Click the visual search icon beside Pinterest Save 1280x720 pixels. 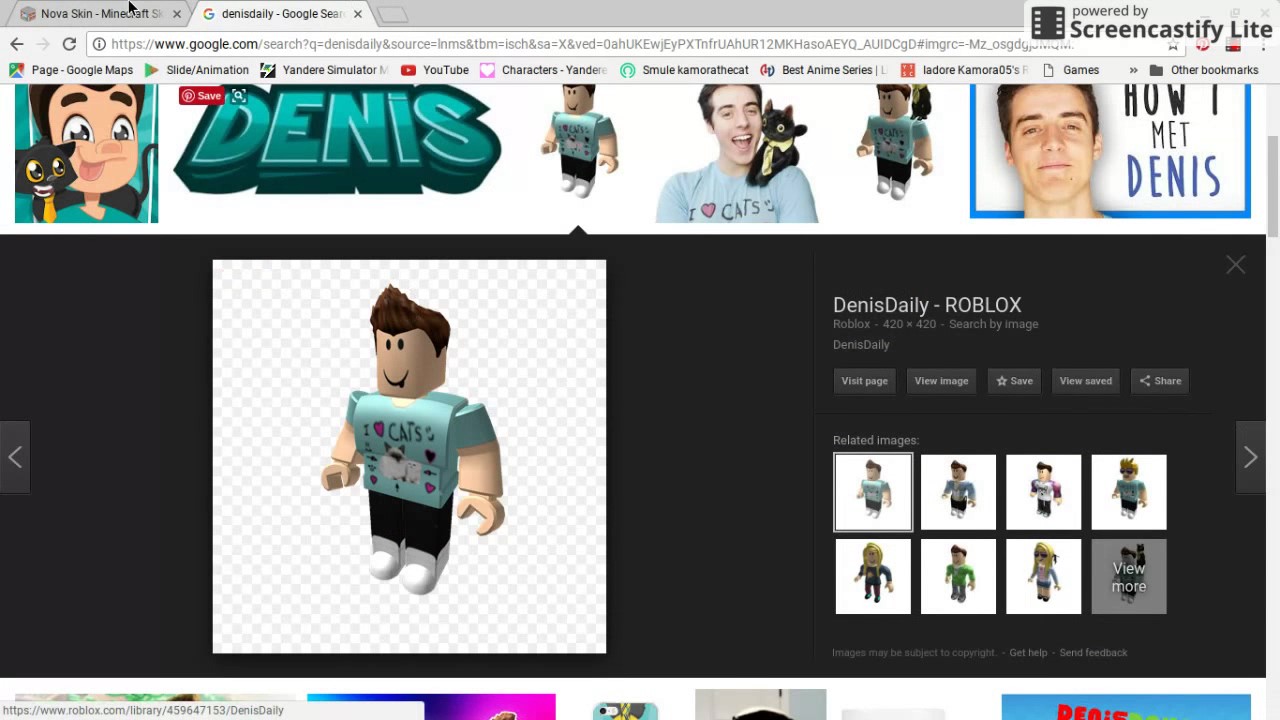pos(238,96)
